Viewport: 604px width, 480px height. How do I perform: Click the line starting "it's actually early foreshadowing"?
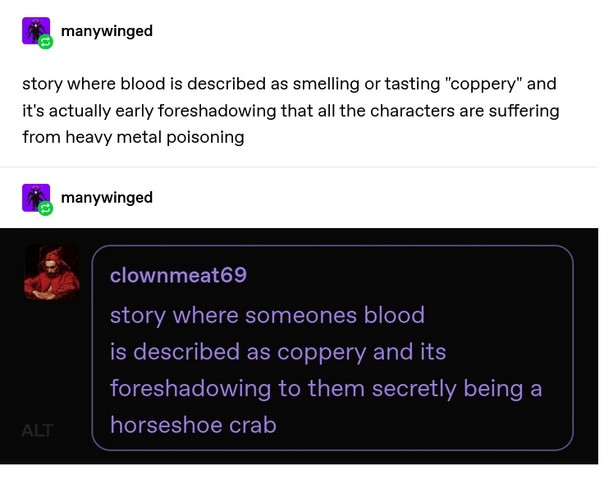tap(290, 111)
